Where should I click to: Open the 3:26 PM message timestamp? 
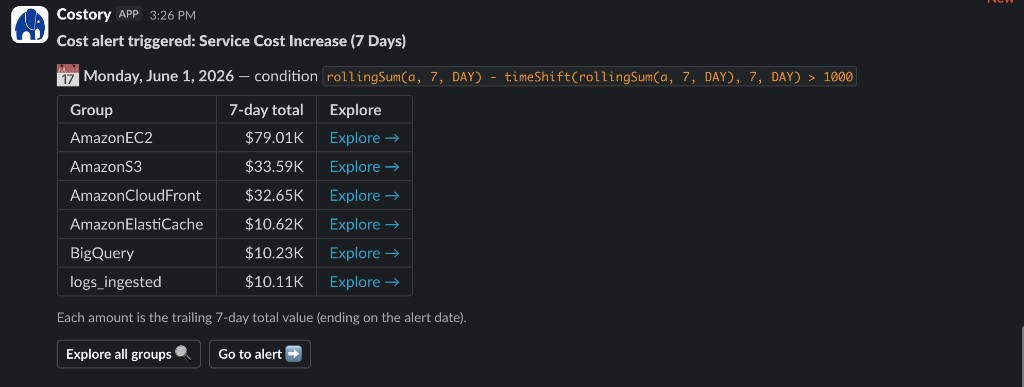pyautogui.click(x=172, y=15)
